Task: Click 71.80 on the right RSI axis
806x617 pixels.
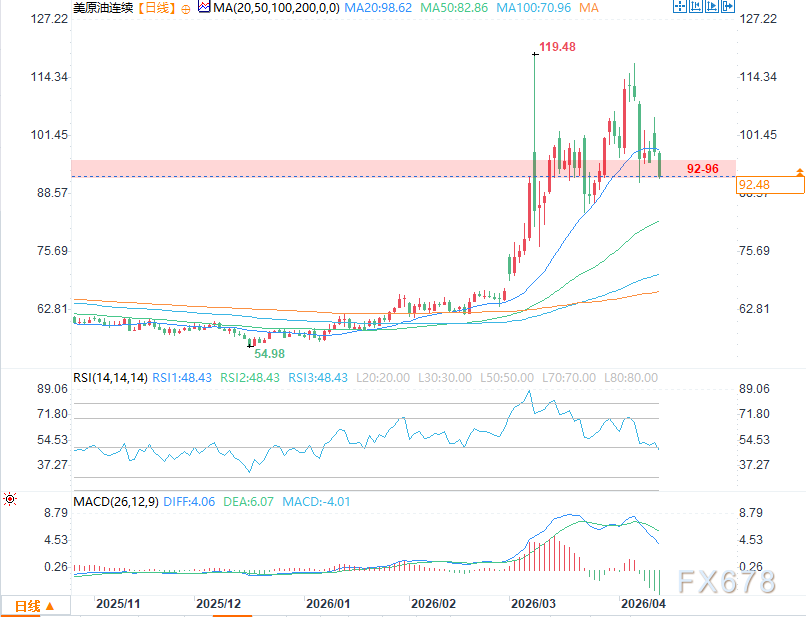Action: (x=754, y=414)
